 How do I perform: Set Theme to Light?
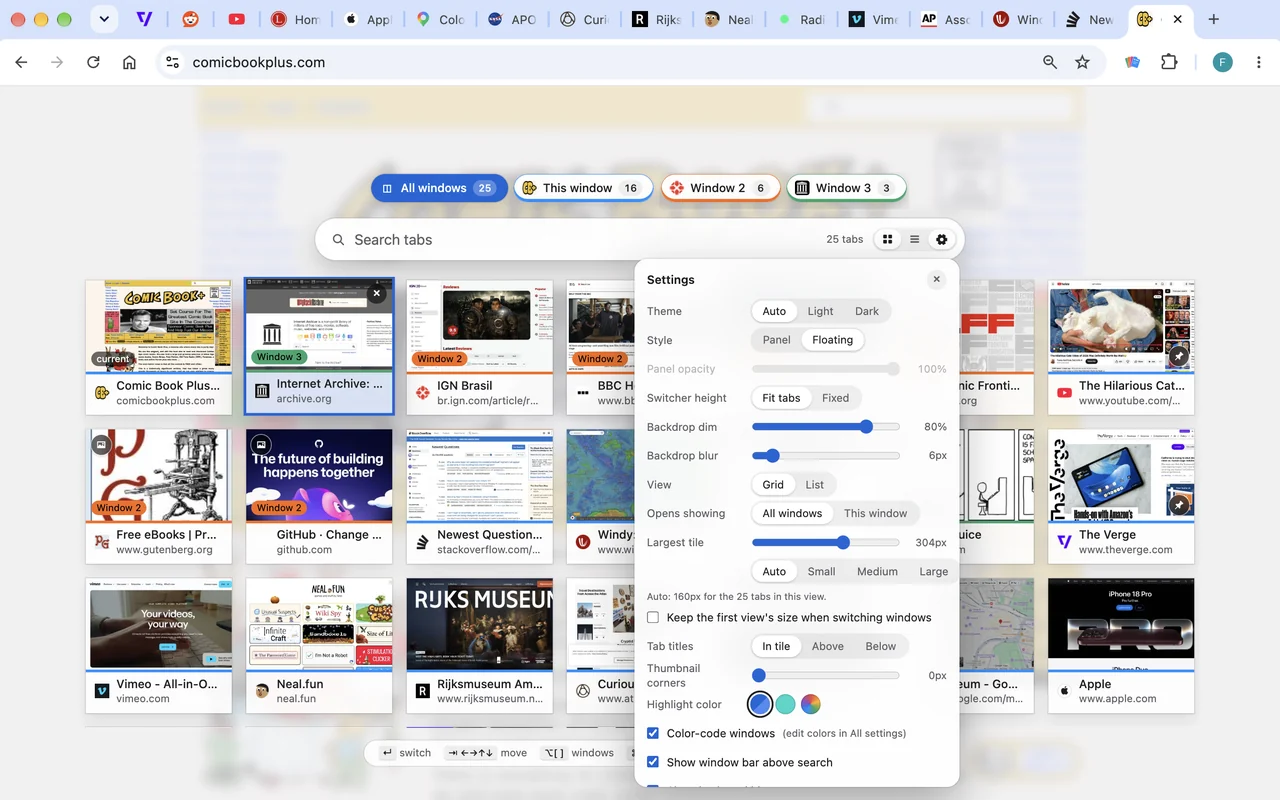(x=820, y=311)
